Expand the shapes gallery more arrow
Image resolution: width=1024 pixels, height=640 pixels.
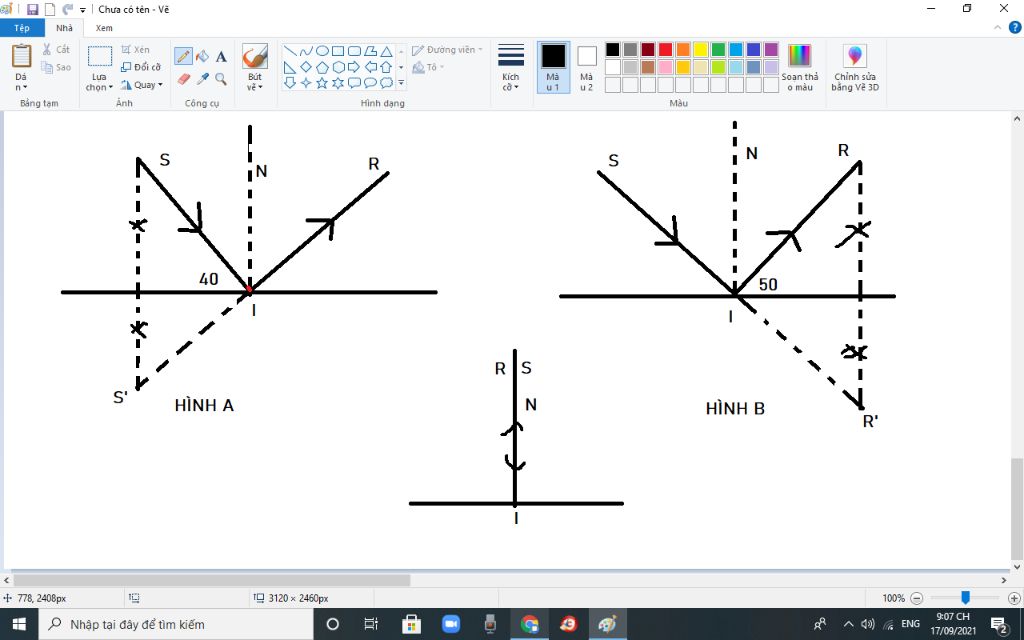[401, 83]
